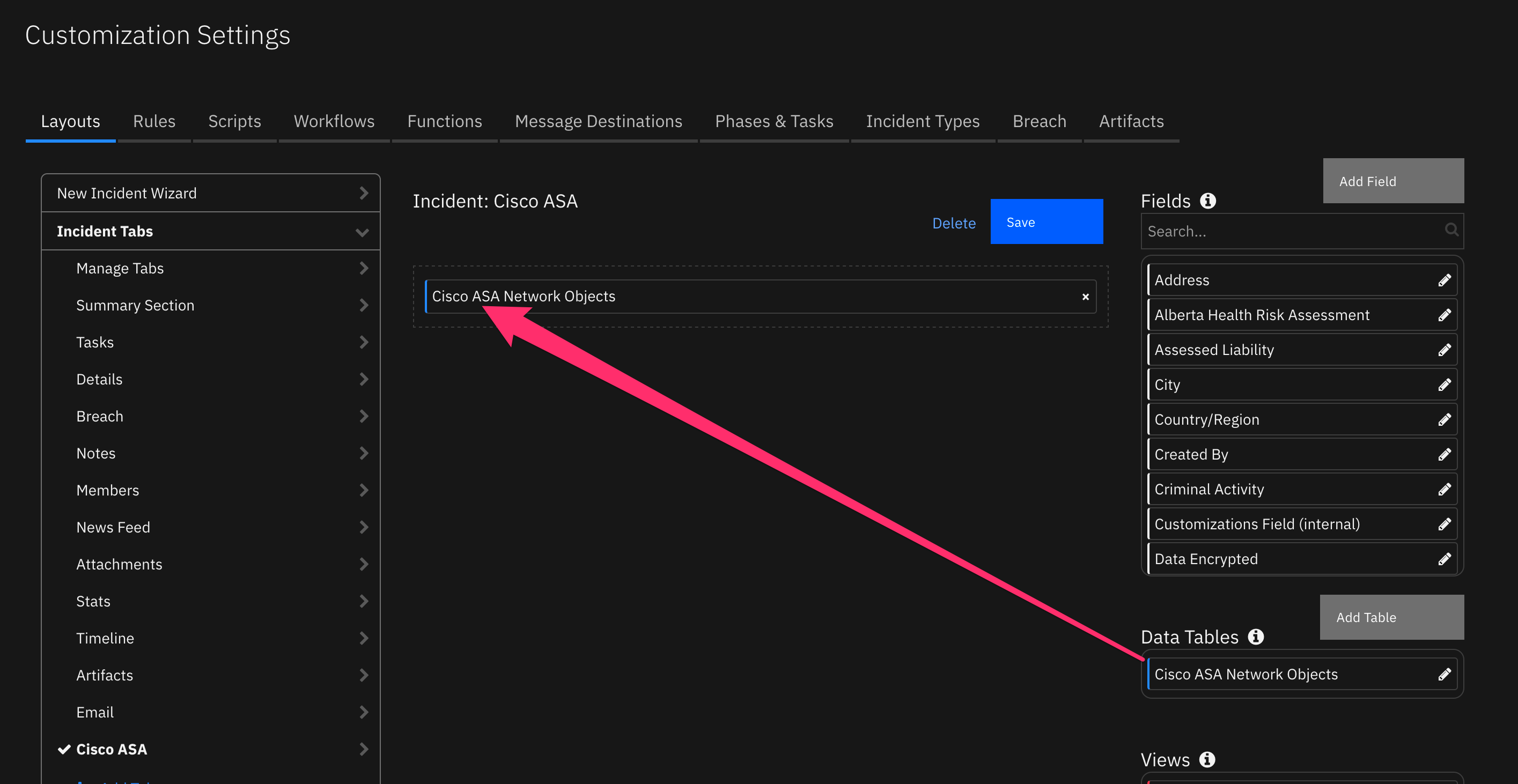Select Data Encrypted field
The image size is (1518, 784).
[x=1302, y=558]
